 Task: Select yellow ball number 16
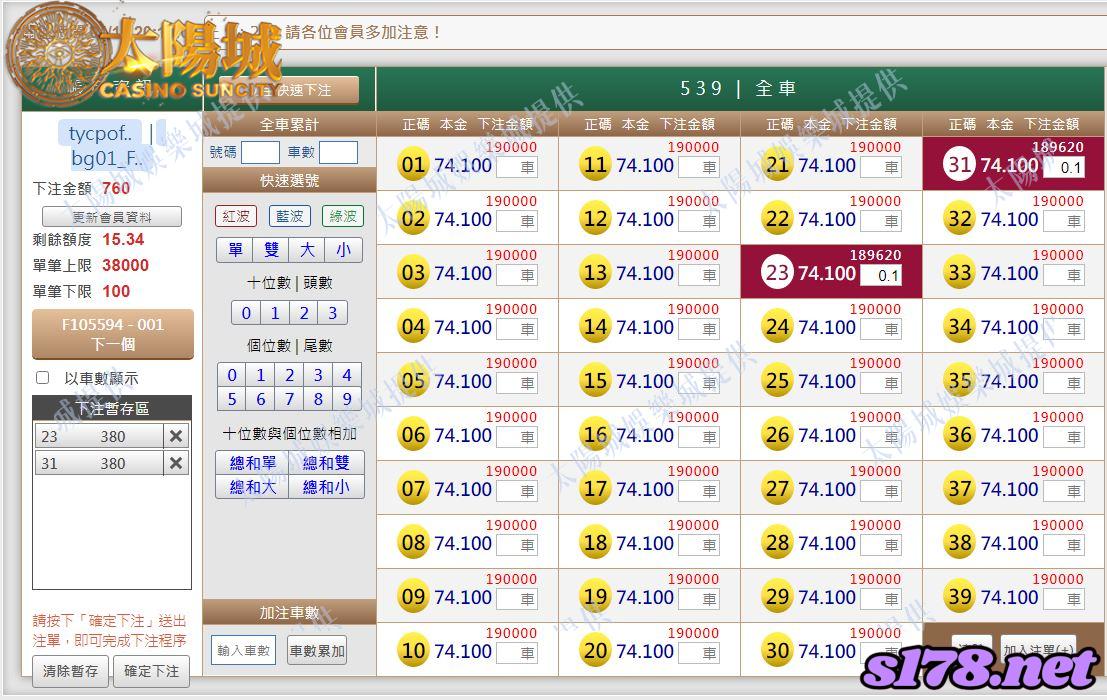595,435
